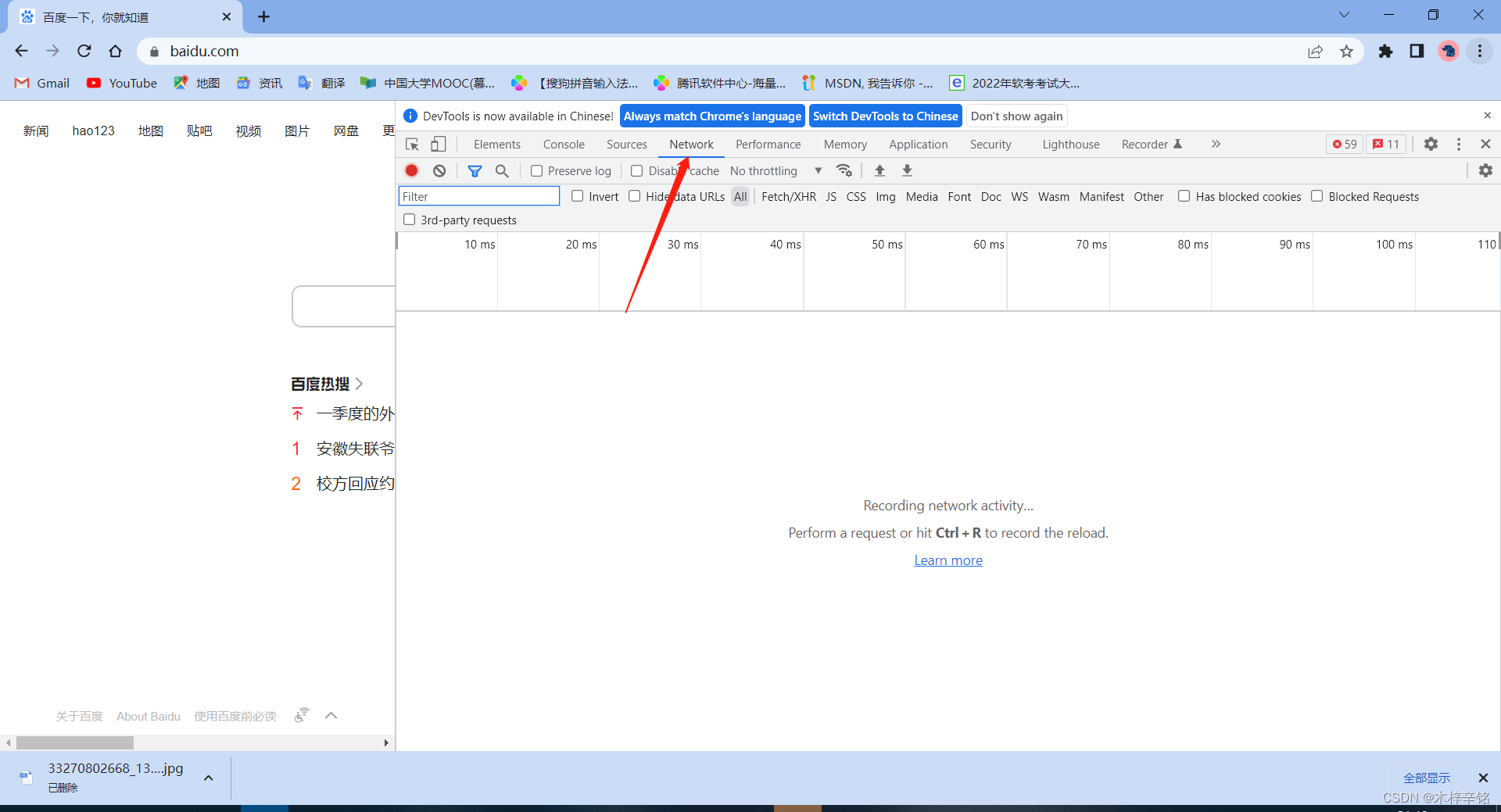Viewport: 1501px width, 812px height.
Task: Close the DevTools panel
Action: click(x=1485, y=144)
